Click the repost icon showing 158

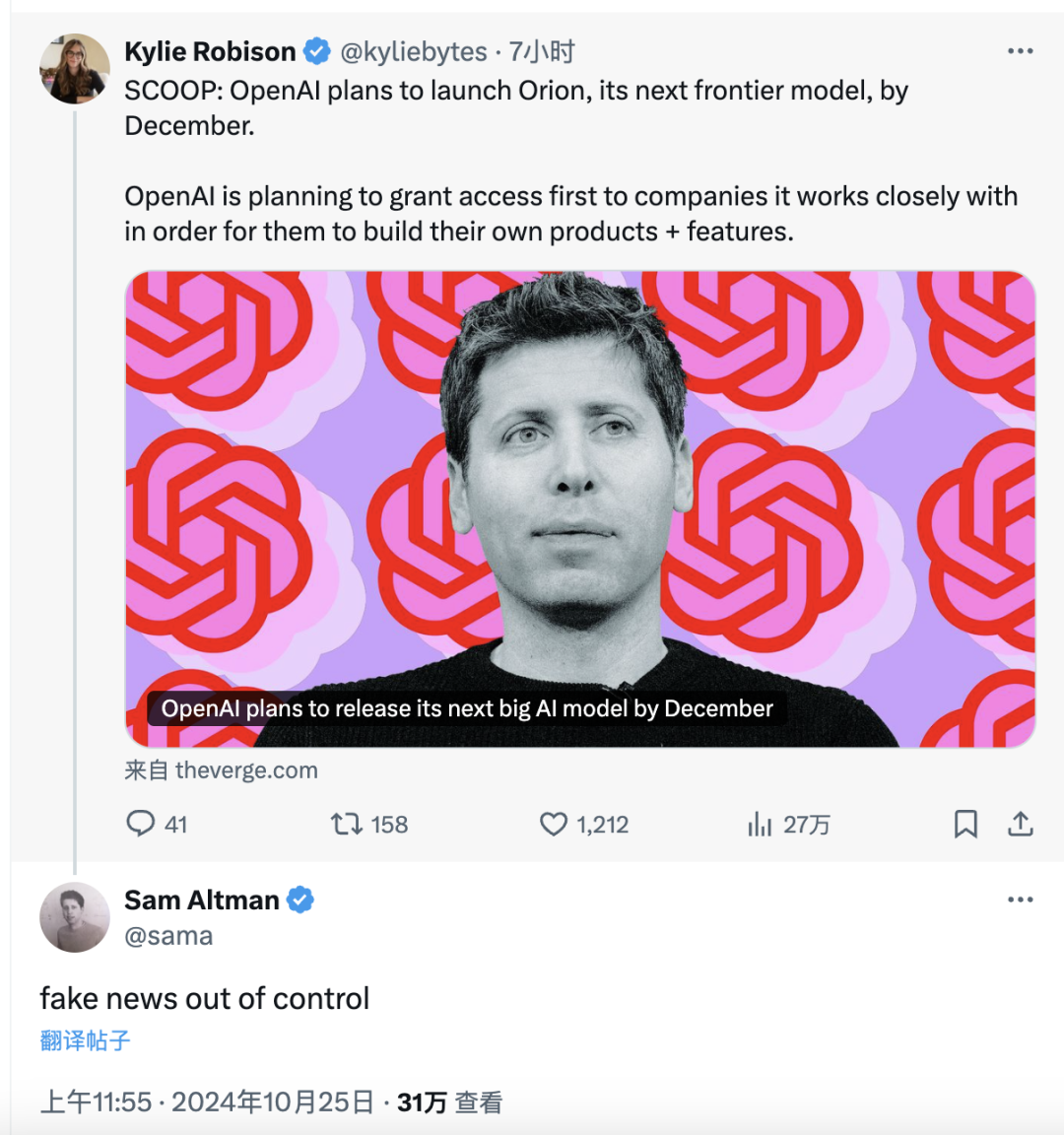(347, 824)
